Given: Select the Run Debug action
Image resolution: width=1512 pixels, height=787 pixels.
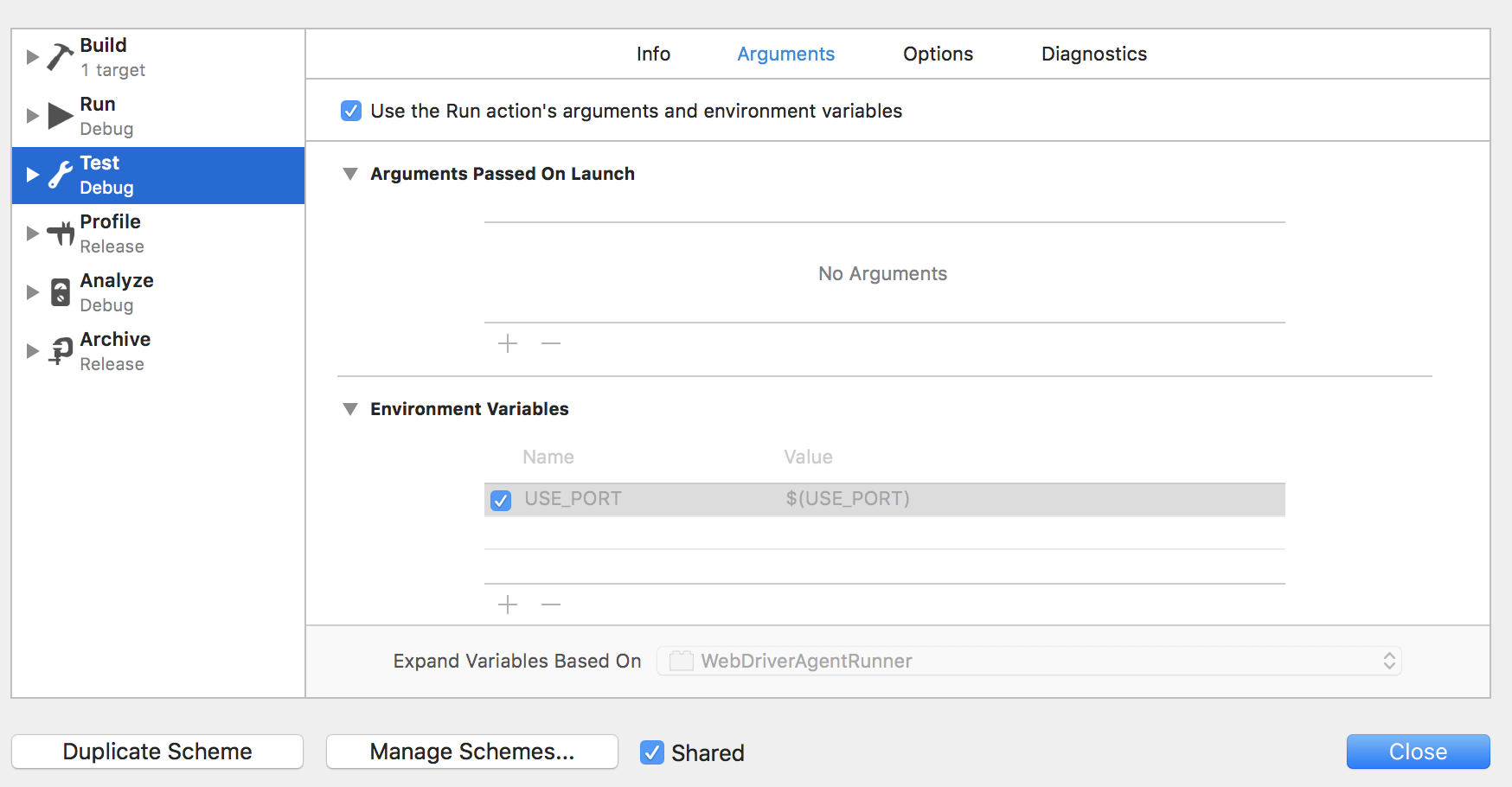Looking at the screenshot, I should [x=158, y=116].
